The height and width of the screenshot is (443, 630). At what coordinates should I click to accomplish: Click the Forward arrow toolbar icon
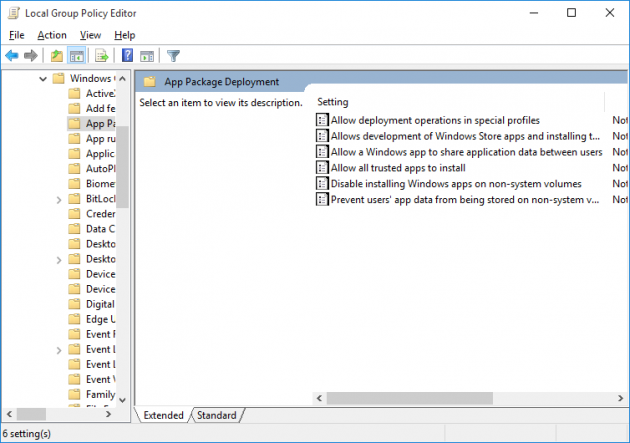coord(31,55)
